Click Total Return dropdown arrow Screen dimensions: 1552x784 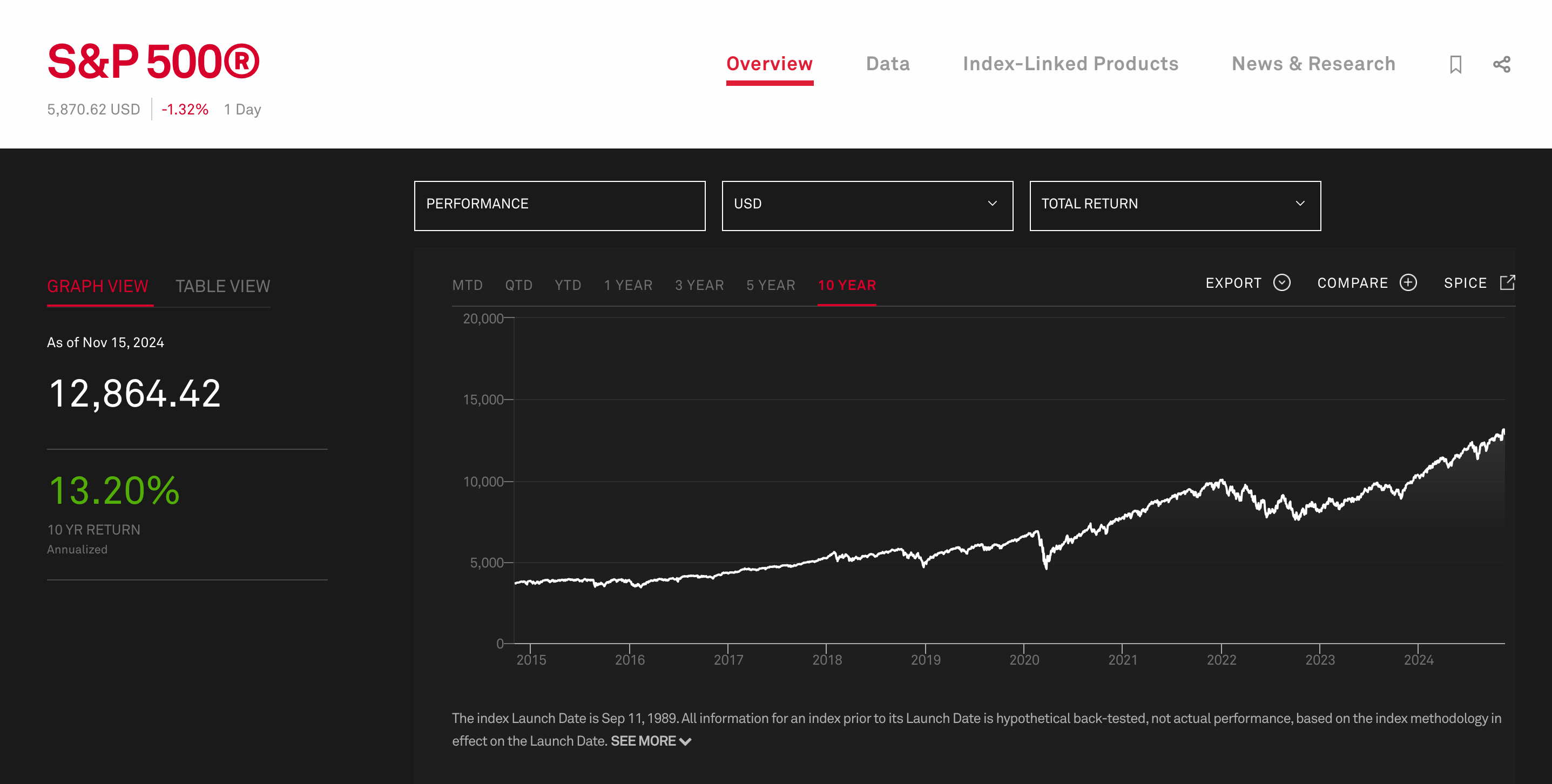1300,204
